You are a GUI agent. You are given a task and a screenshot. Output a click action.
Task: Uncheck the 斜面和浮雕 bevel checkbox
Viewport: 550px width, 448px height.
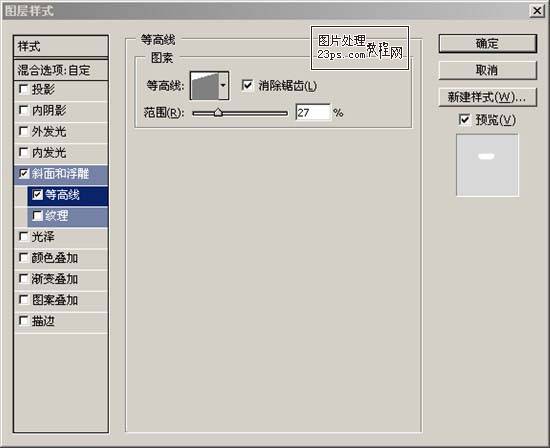[x=24, y=174]
